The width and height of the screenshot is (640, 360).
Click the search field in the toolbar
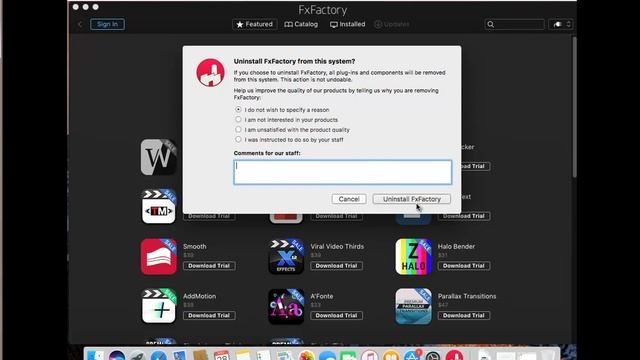(x=514, y=24)
